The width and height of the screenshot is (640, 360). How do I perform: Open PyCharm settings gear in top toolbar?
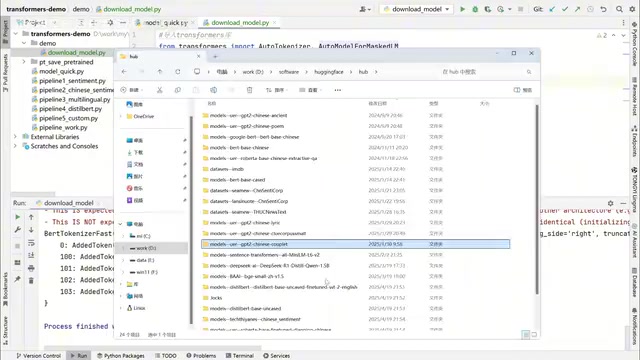click(x=632, y=9)
